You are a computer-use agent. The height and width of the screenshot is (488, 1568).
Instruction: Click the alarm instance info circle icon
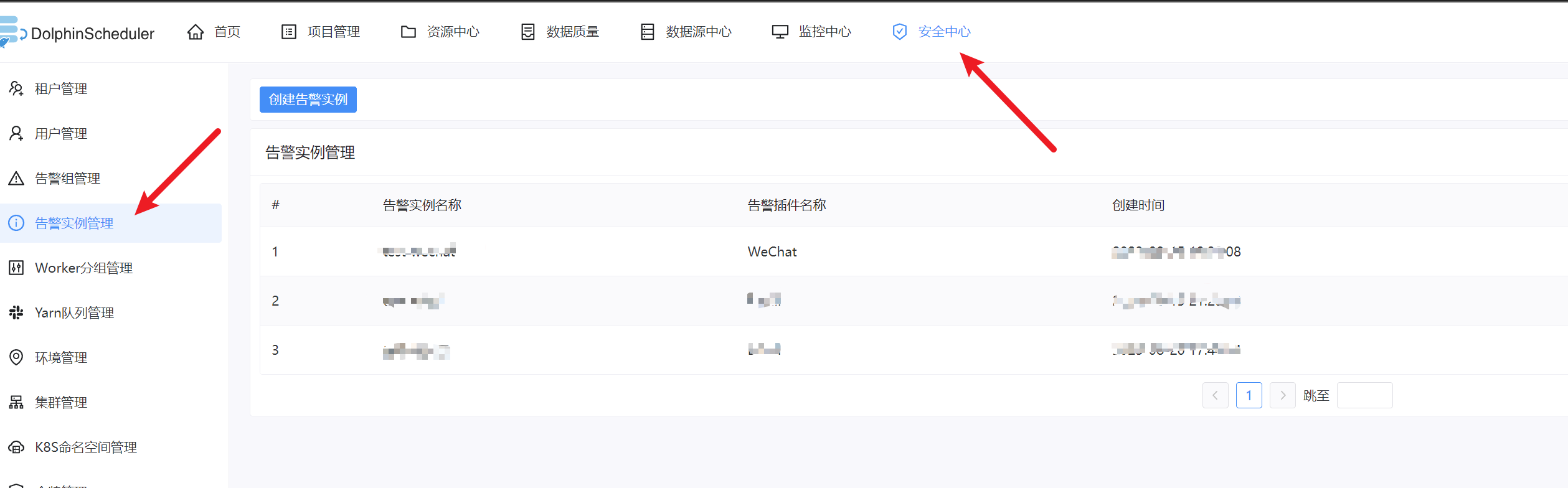[16, 223]
